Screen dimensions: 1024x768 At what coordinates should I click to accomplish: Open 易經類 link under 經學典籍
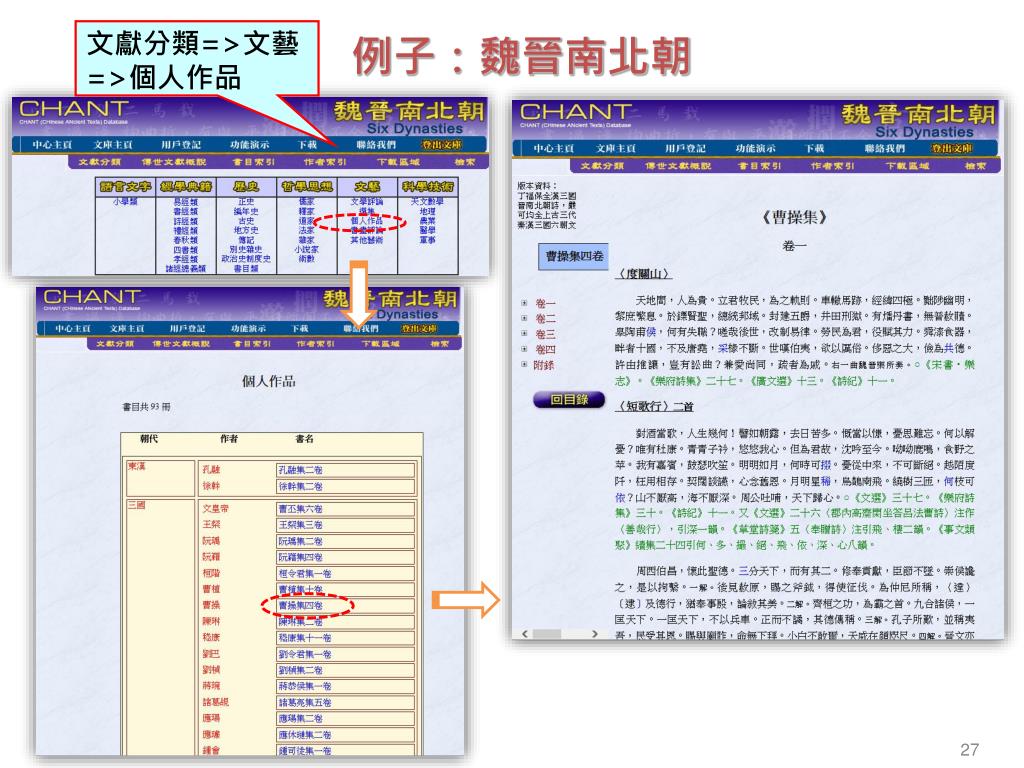[185, 202]
